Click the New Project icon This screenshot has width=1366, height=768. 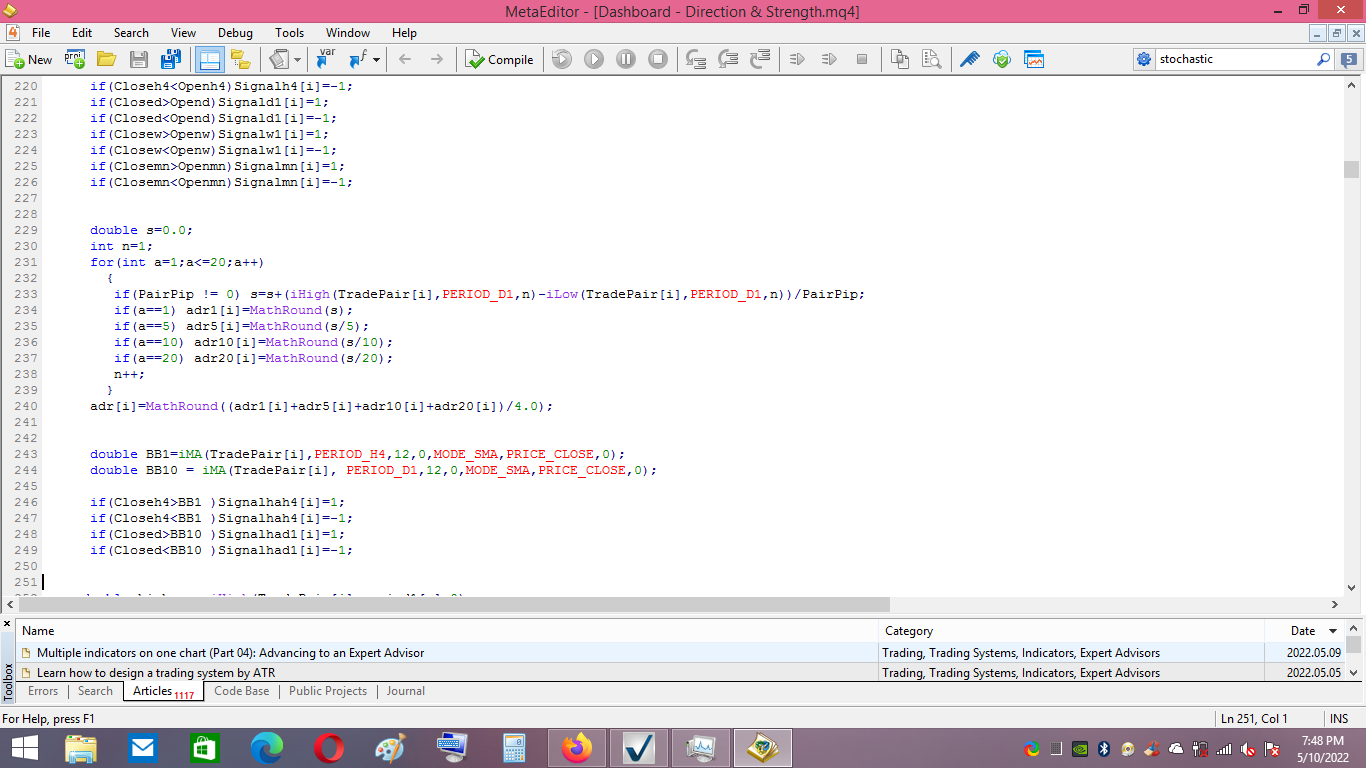point(75,60)
